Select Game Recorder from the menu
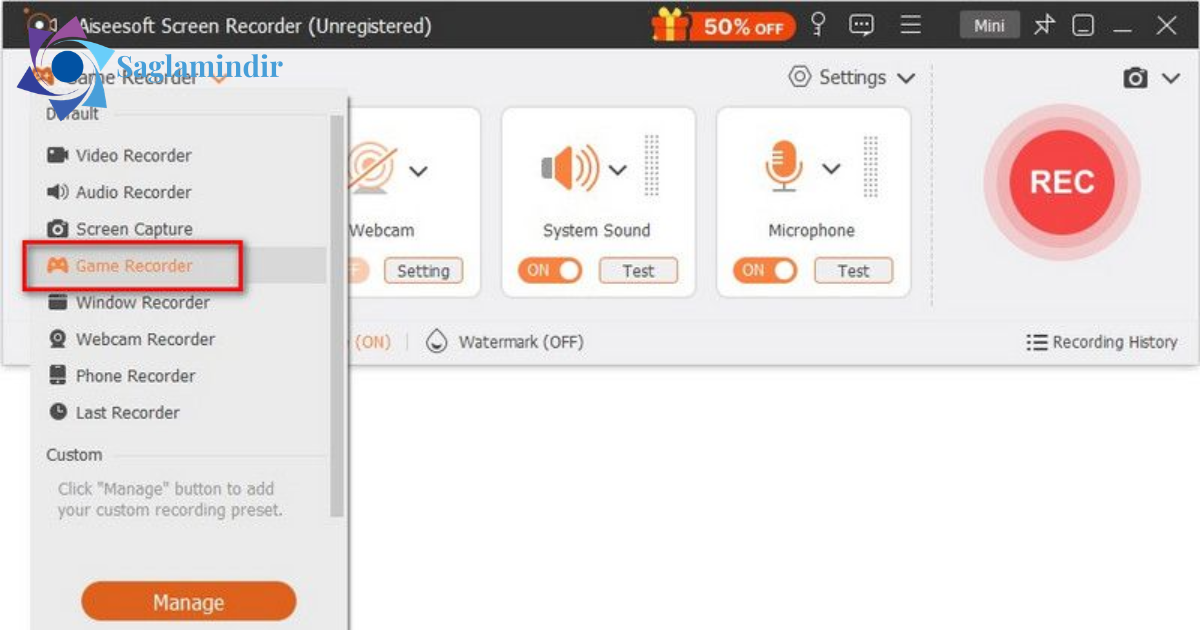Image resolution: width=1200 pixels, height=630 pixels. [176, 266]
